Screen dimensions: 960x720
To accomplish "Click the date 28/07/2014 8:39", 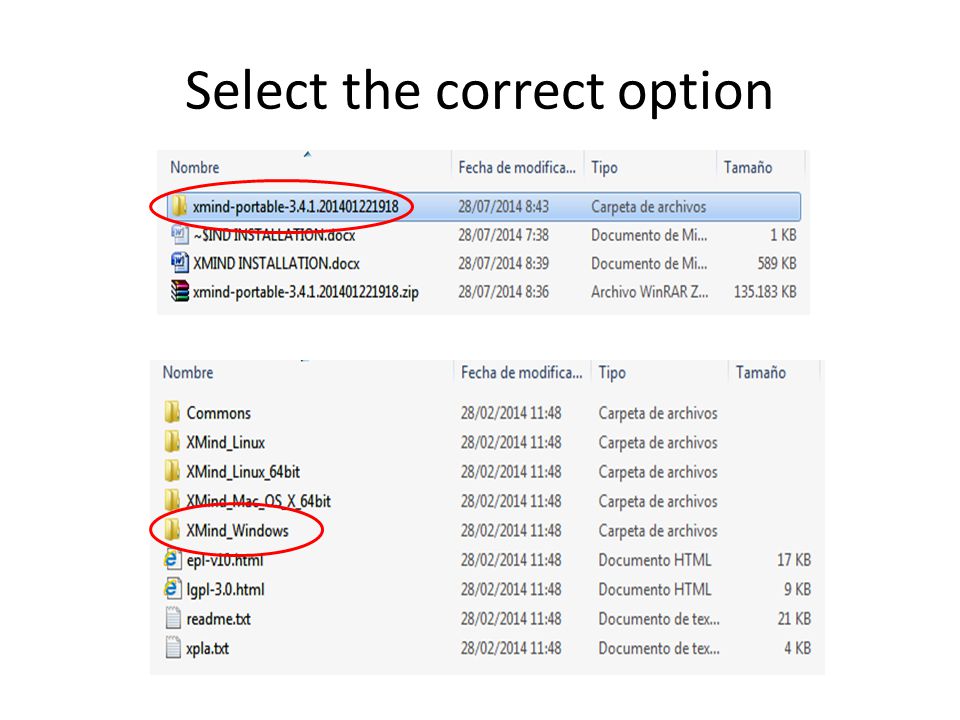I will (503, 263).
